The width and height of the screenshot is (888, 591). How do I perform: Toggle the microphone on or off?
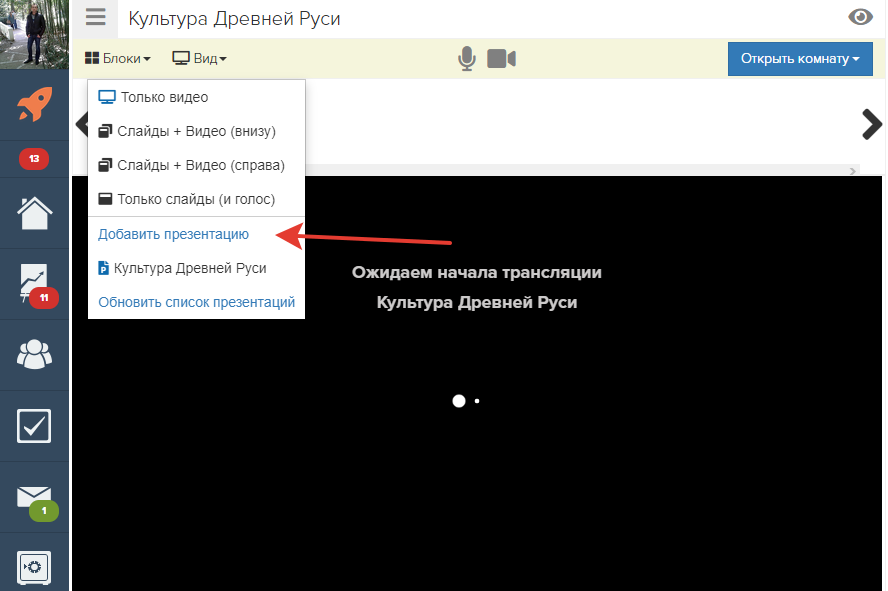[466, 59]
